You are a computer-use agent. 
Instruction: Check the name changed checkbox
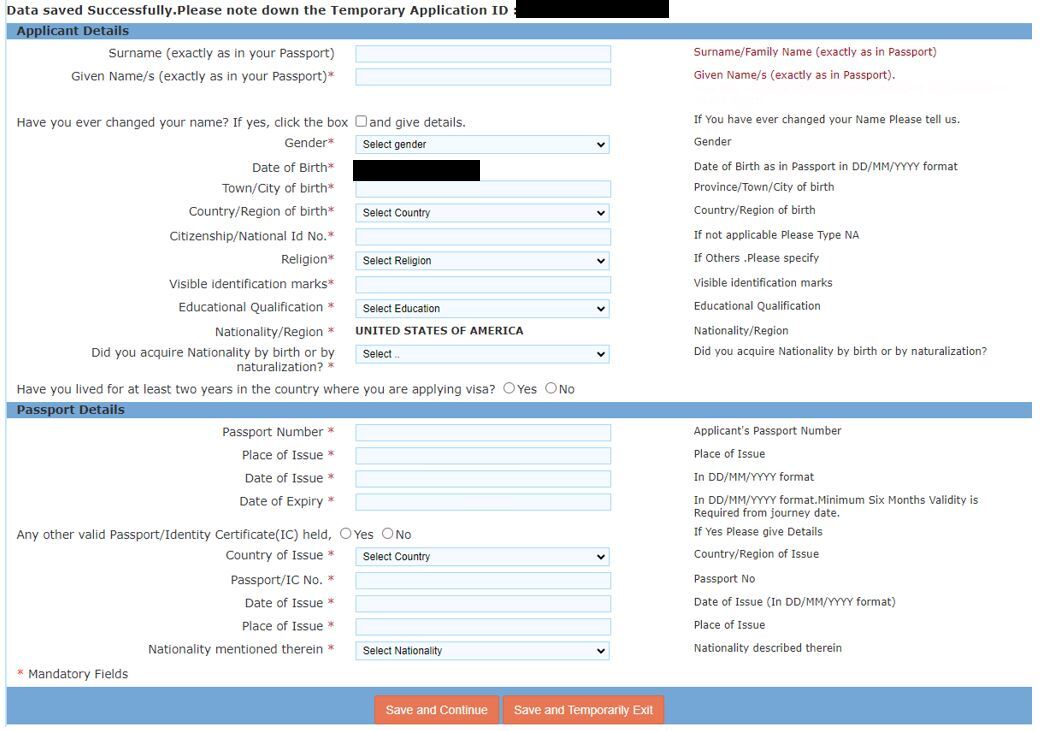point(361,122)
